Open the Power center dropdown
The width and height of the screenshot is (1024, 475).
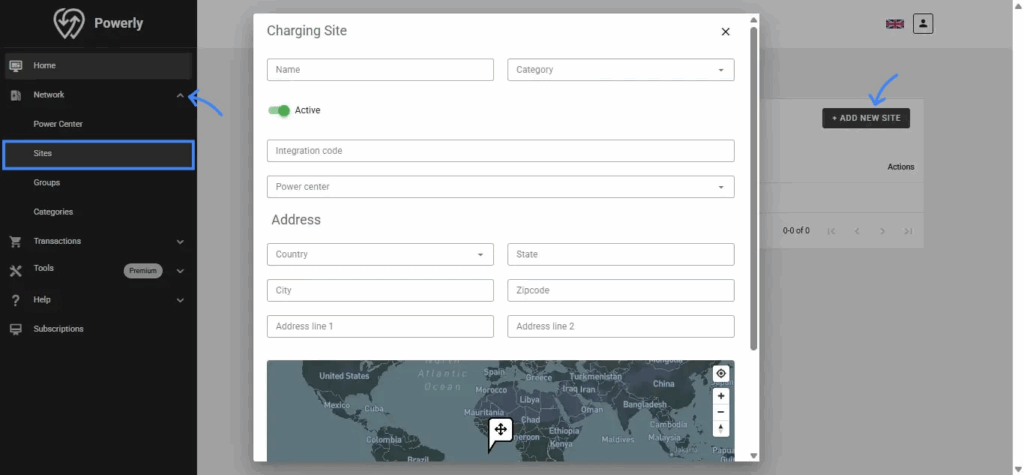(500, 187)
